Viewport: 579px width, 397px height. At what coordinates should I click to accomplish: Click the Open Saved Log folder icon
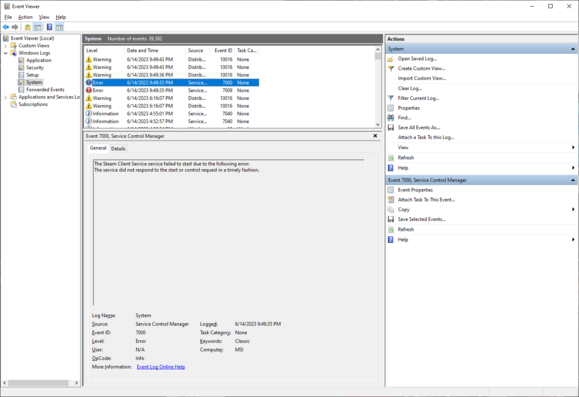(x=391, y=59)
